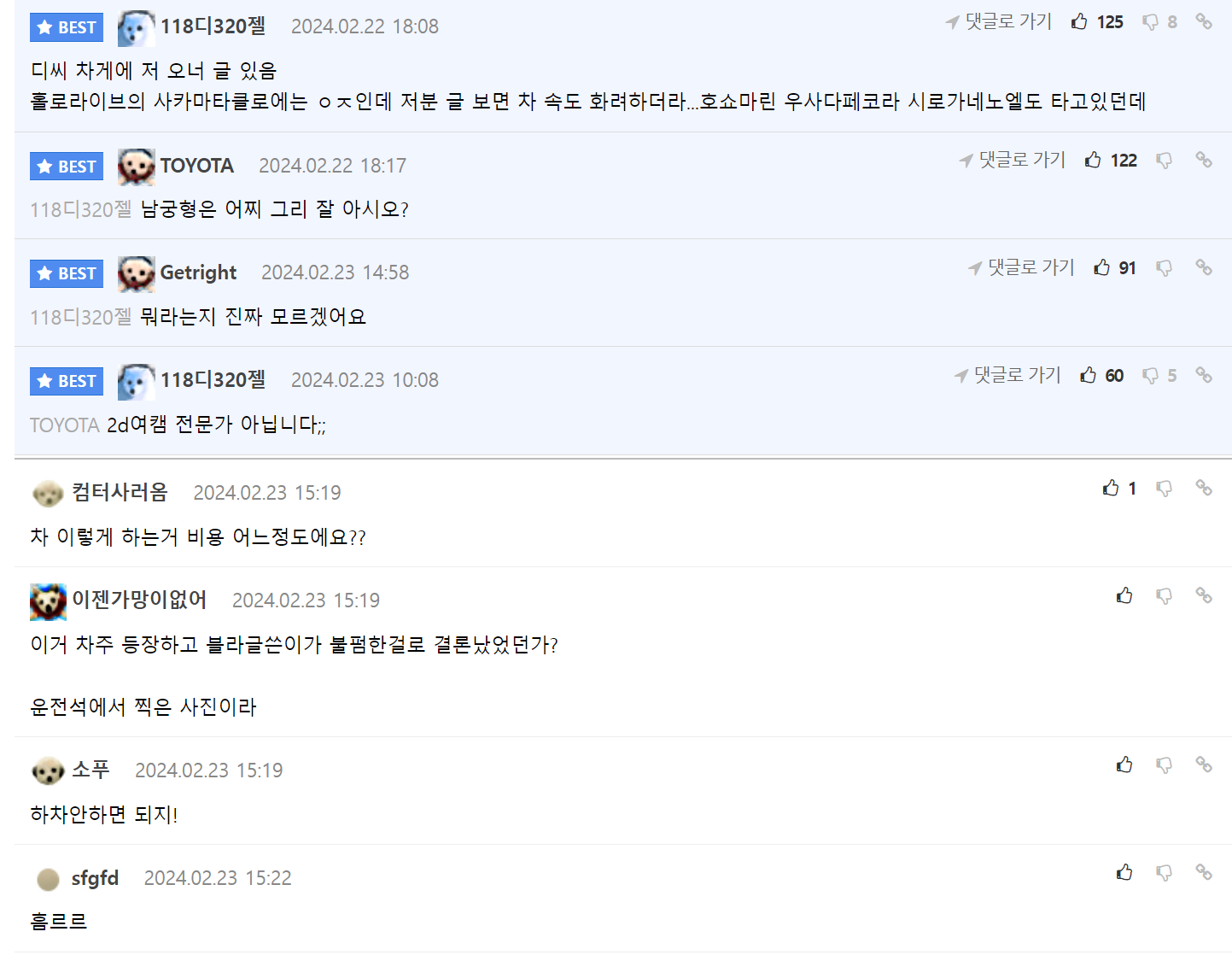
Task: Click 댓글로 가기 on Getright's comment
Action: tap(1021, 267)
